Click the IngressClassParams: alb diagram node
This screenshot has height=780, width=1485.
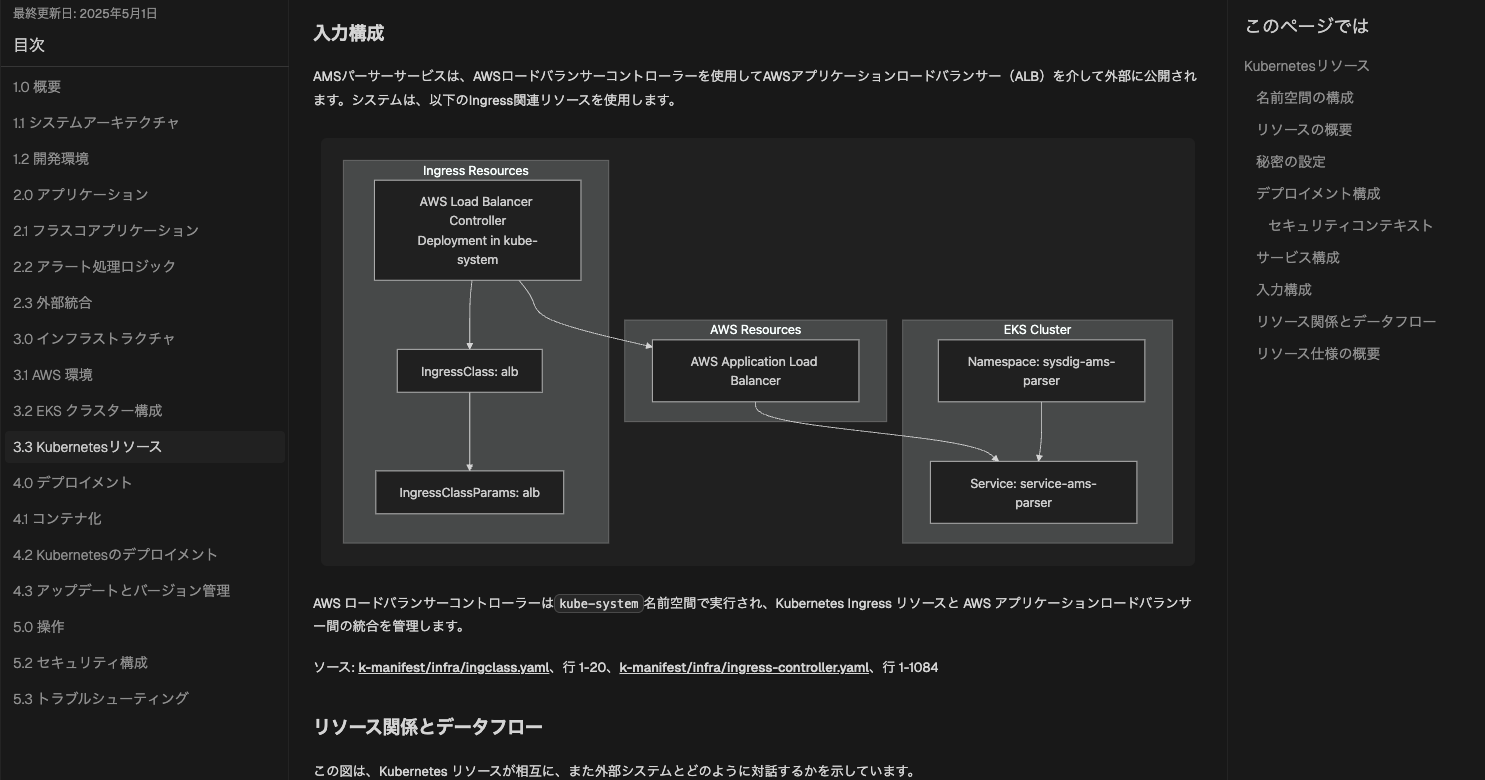coord(469,492)
